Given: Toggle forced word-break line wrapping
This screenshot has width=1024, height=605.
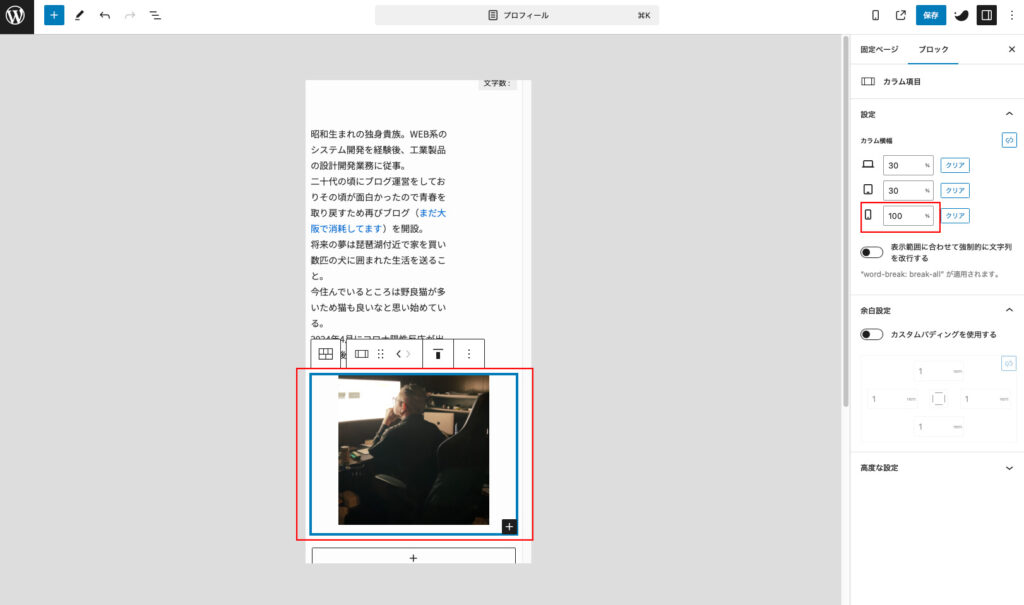Looking at the screenshot, I should (x=871, y=252).
